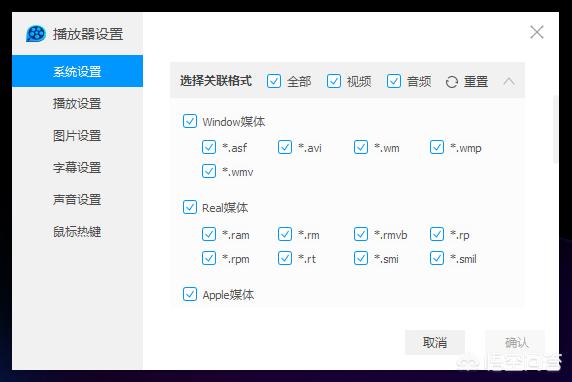
Task: Open the 字幕设置 tab
Action: [x=77, y=167]
